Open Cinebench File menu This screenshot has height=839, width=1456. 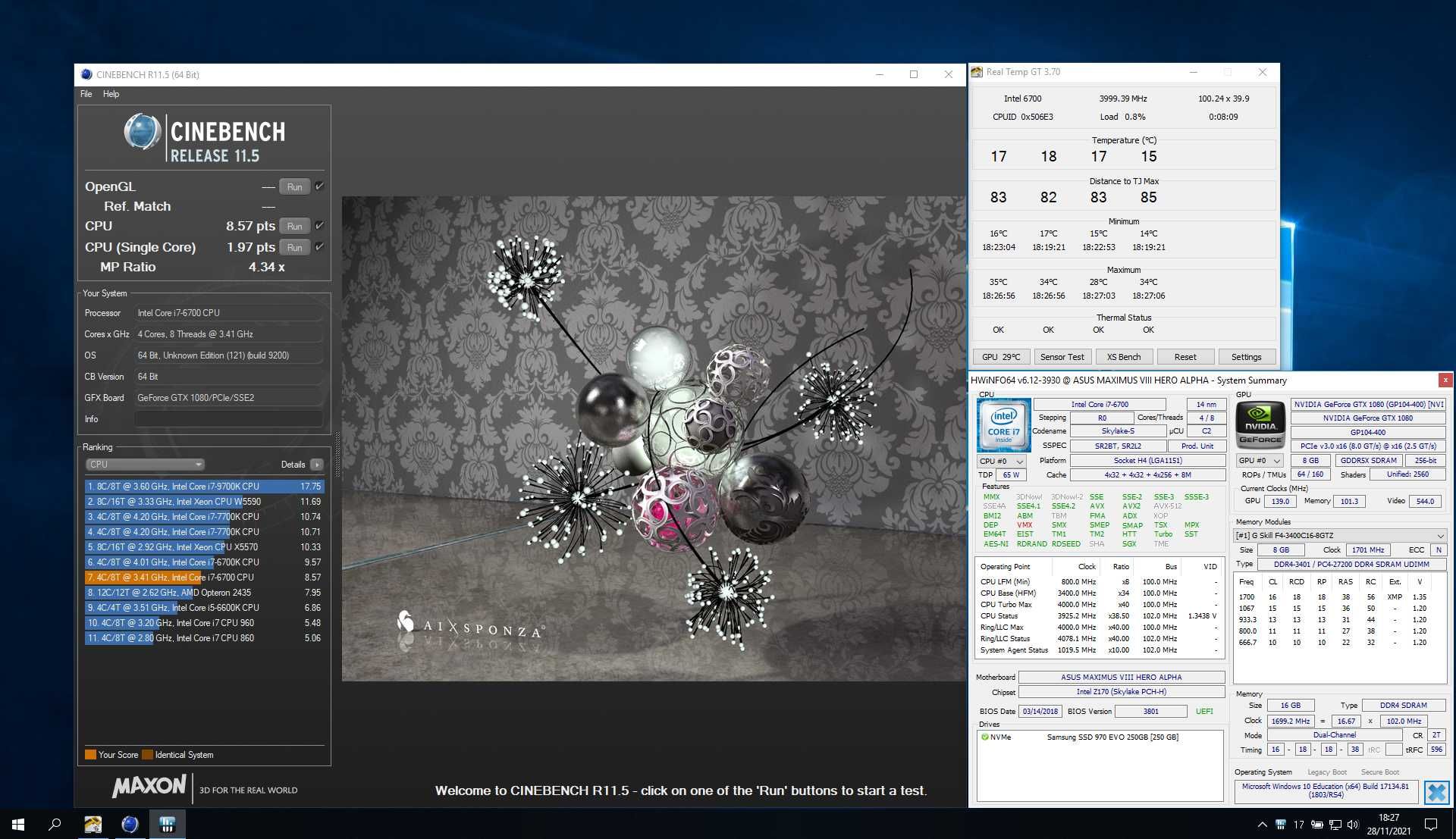point(86,94)
